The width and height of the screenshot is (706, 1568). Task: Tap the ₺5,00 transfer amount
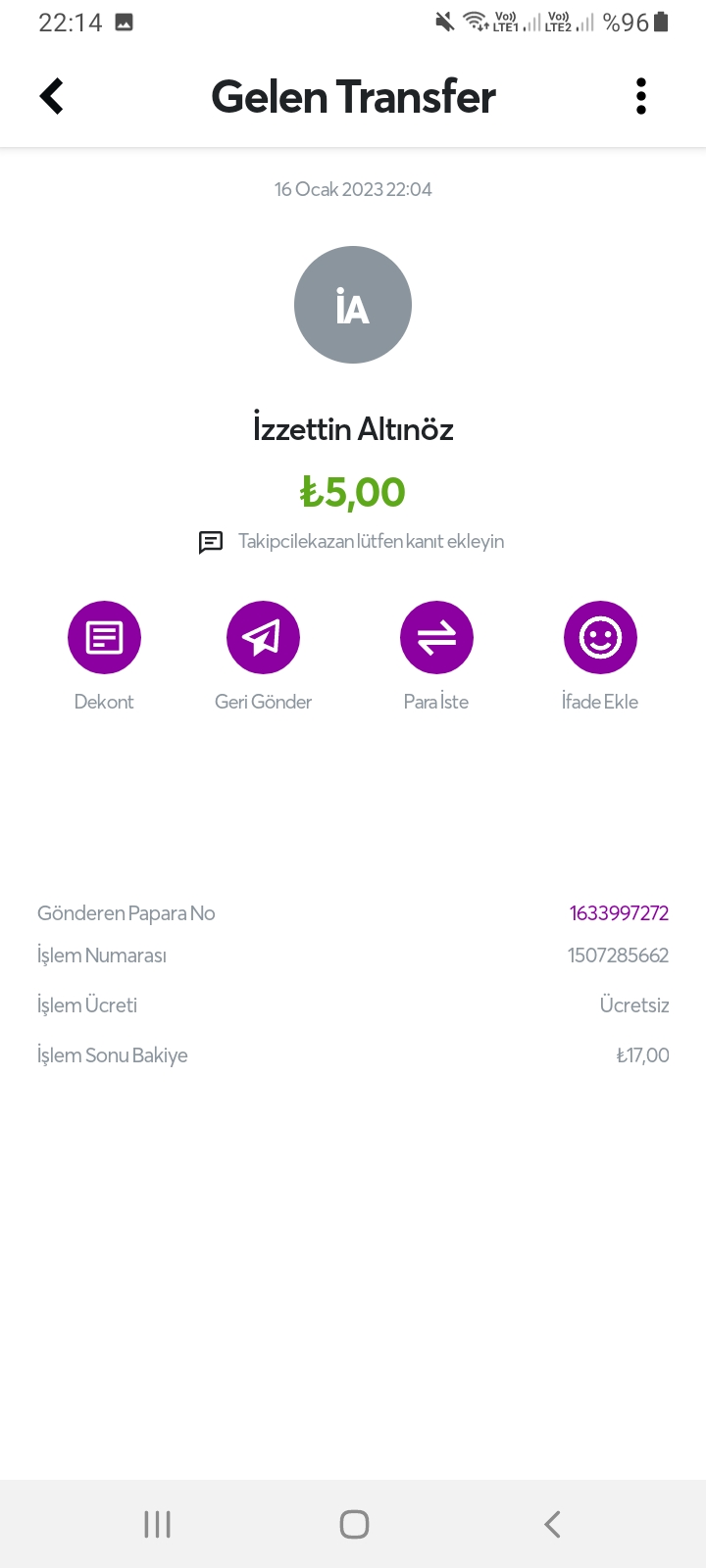[x=353, y=492]
